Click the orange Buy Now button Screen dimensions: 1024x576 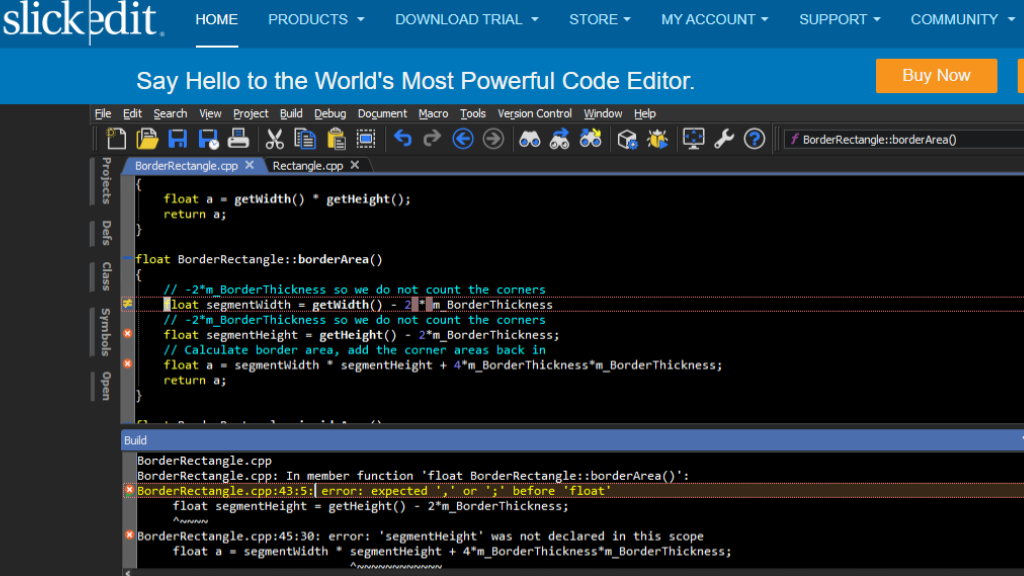coord(936,76)
